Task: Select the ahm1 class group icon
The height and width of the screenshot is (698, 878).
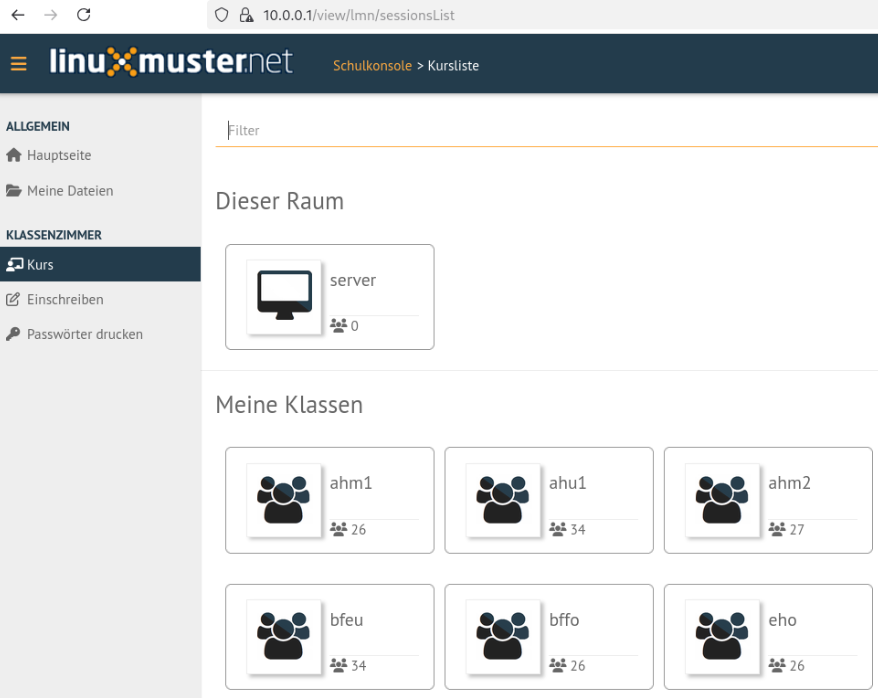Action: tap(284, 500)
